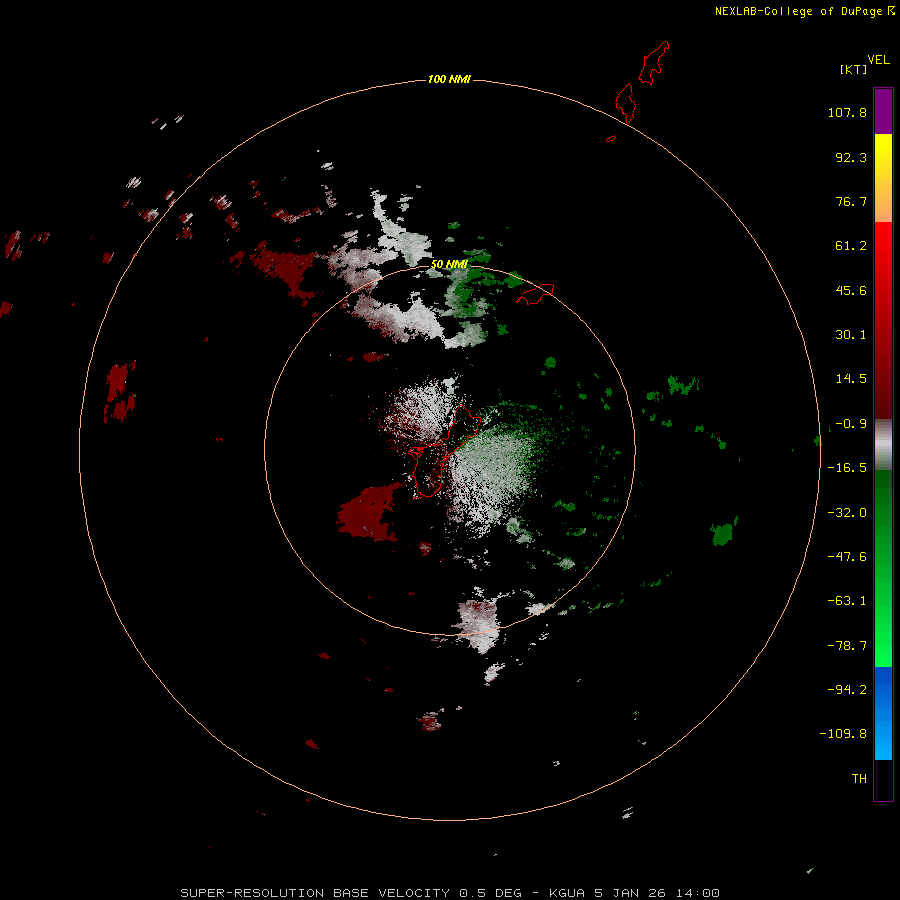The height and width of the screenshot is (900, 900).
Task: Select the 30.1 value on velocity scale
Action: [x=851, y=335]
